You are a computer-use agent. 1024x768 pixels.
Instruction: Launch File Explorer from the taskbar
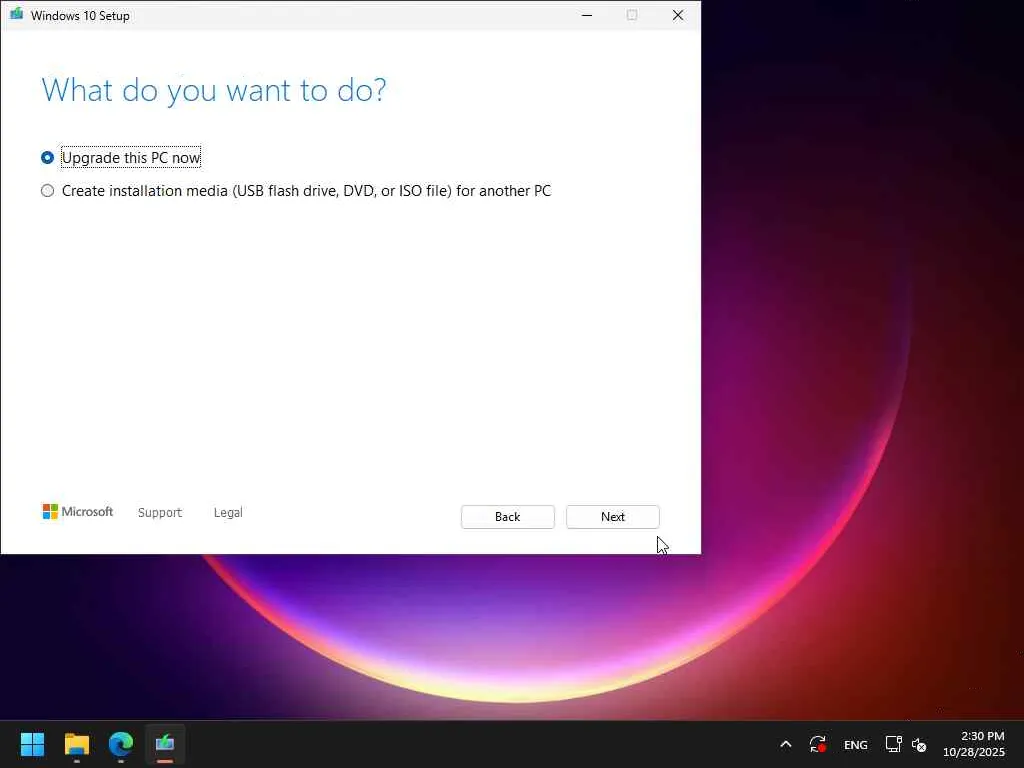[76, 744]
